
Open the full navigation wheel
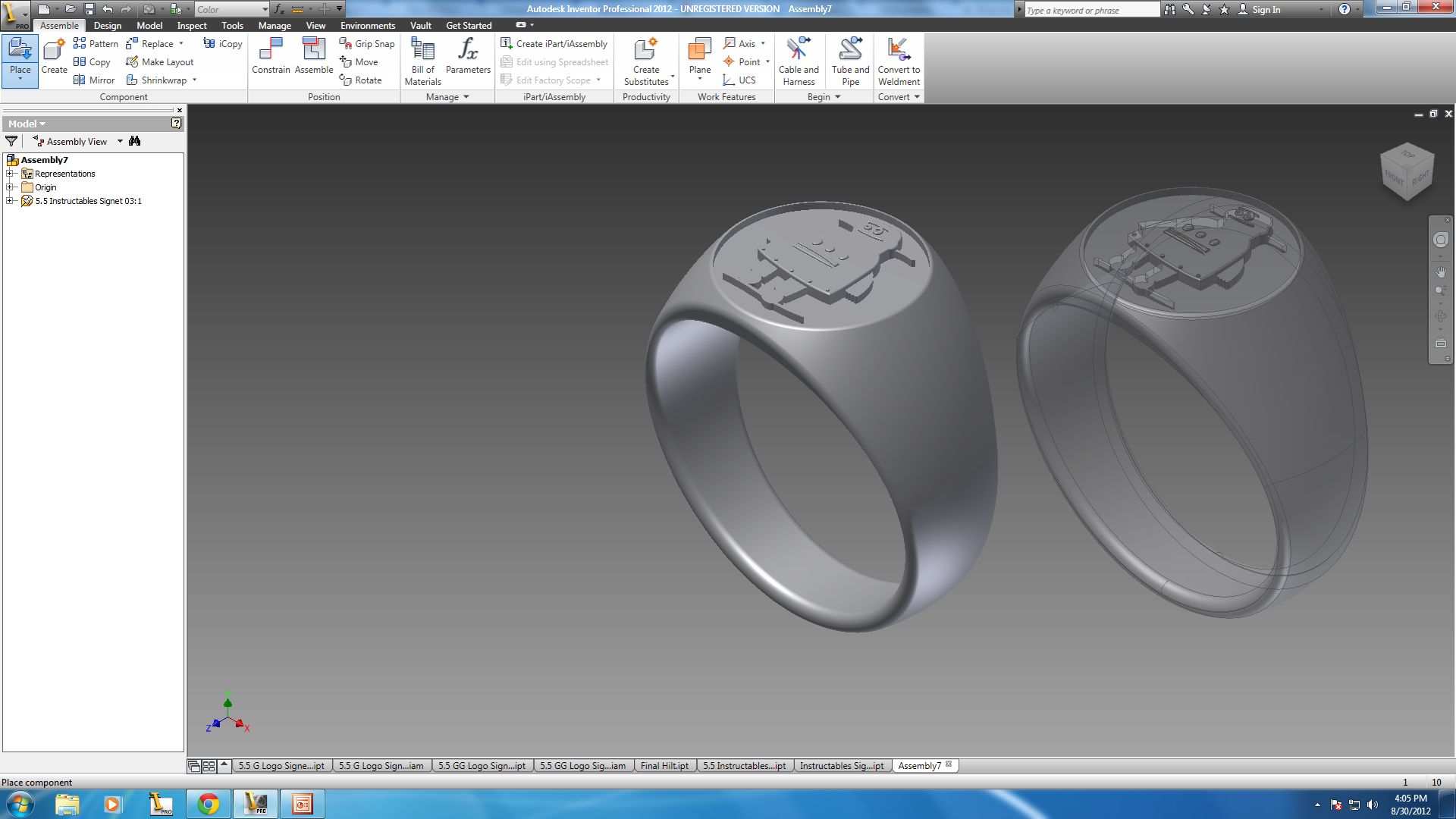coord(1441,240)
